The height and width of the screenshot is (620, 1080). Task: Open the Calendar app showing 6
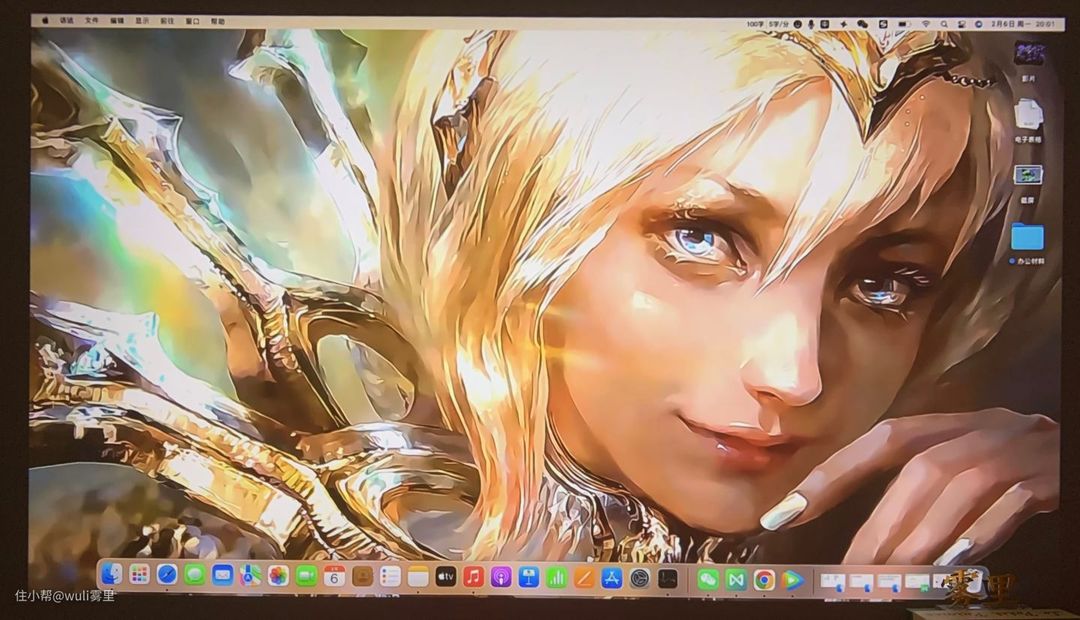[x=334, y=576]
